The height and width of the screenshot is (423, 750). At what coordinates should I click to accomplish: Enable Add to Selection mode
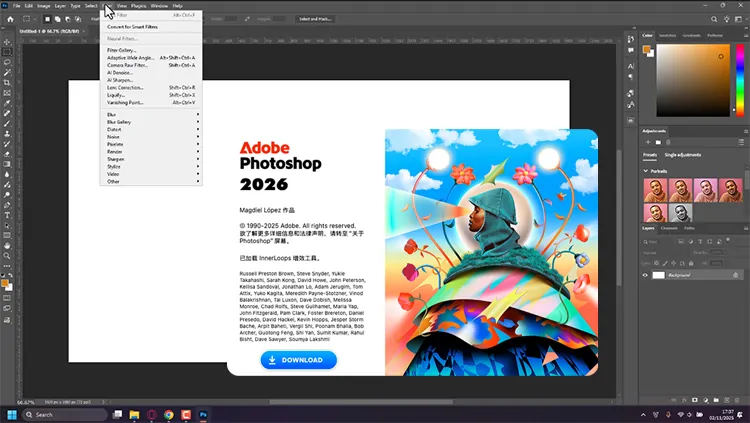[57, 19]
